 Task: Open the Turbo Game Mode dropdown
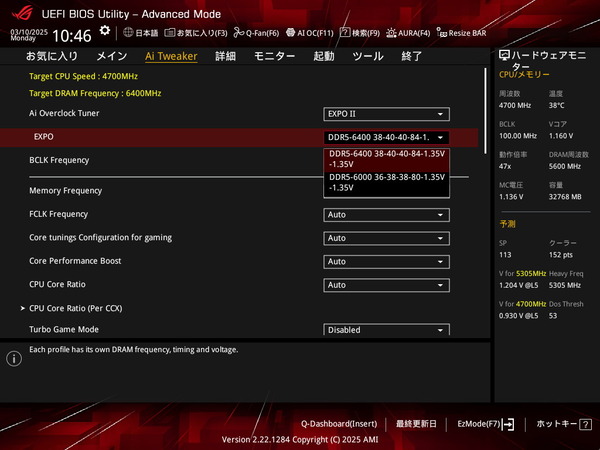pyautogui.click(x=386, y=330)
